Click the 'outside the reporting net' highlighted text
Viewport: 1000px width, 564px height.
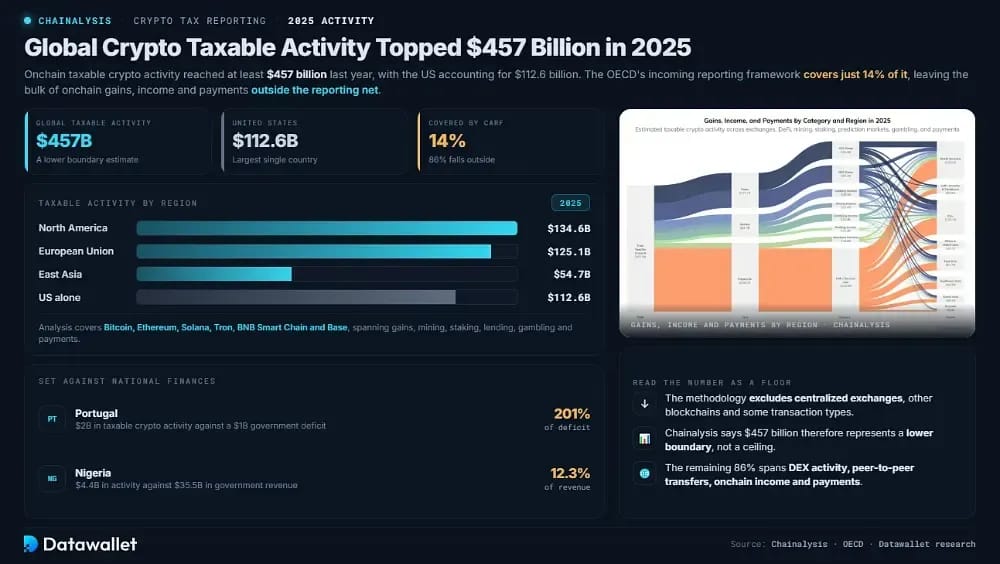(315, 90)
